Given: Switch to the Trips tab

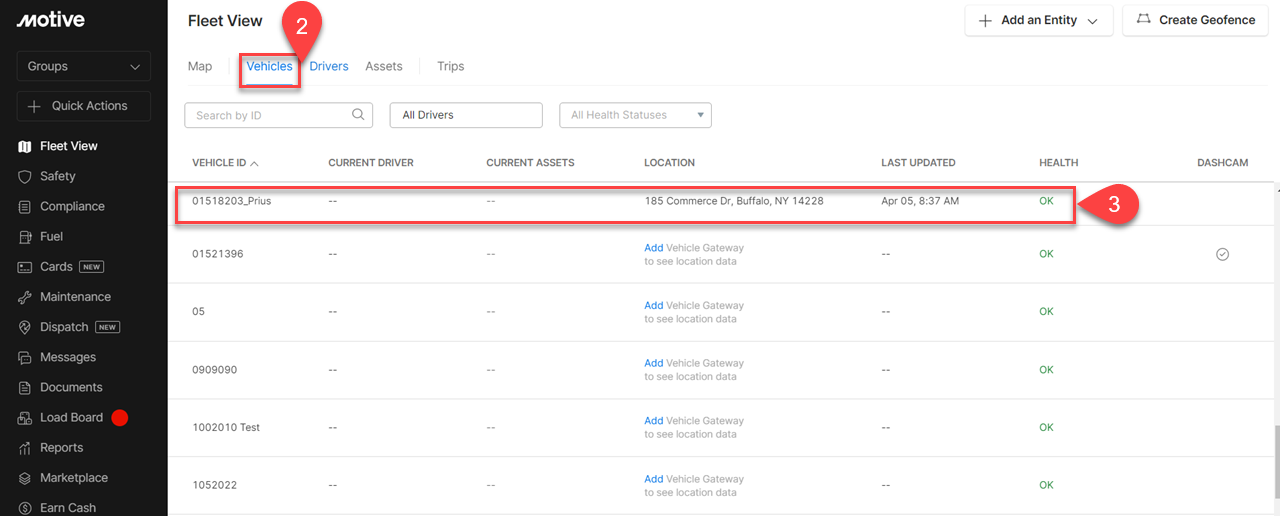Looking at the screenshot, I should pyautogui.click(x=450, y=66).
